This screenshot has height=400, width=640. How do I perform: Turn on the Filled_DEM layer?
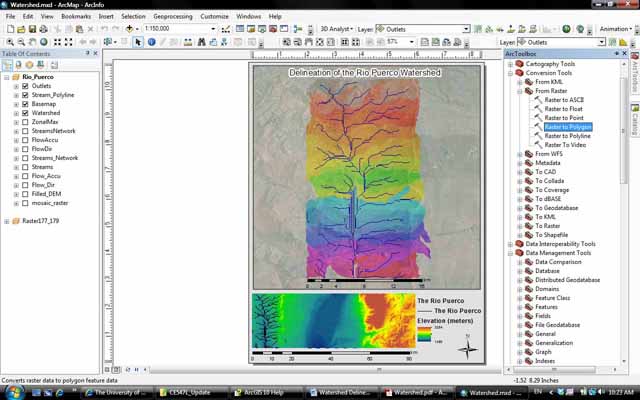(25, 193)
